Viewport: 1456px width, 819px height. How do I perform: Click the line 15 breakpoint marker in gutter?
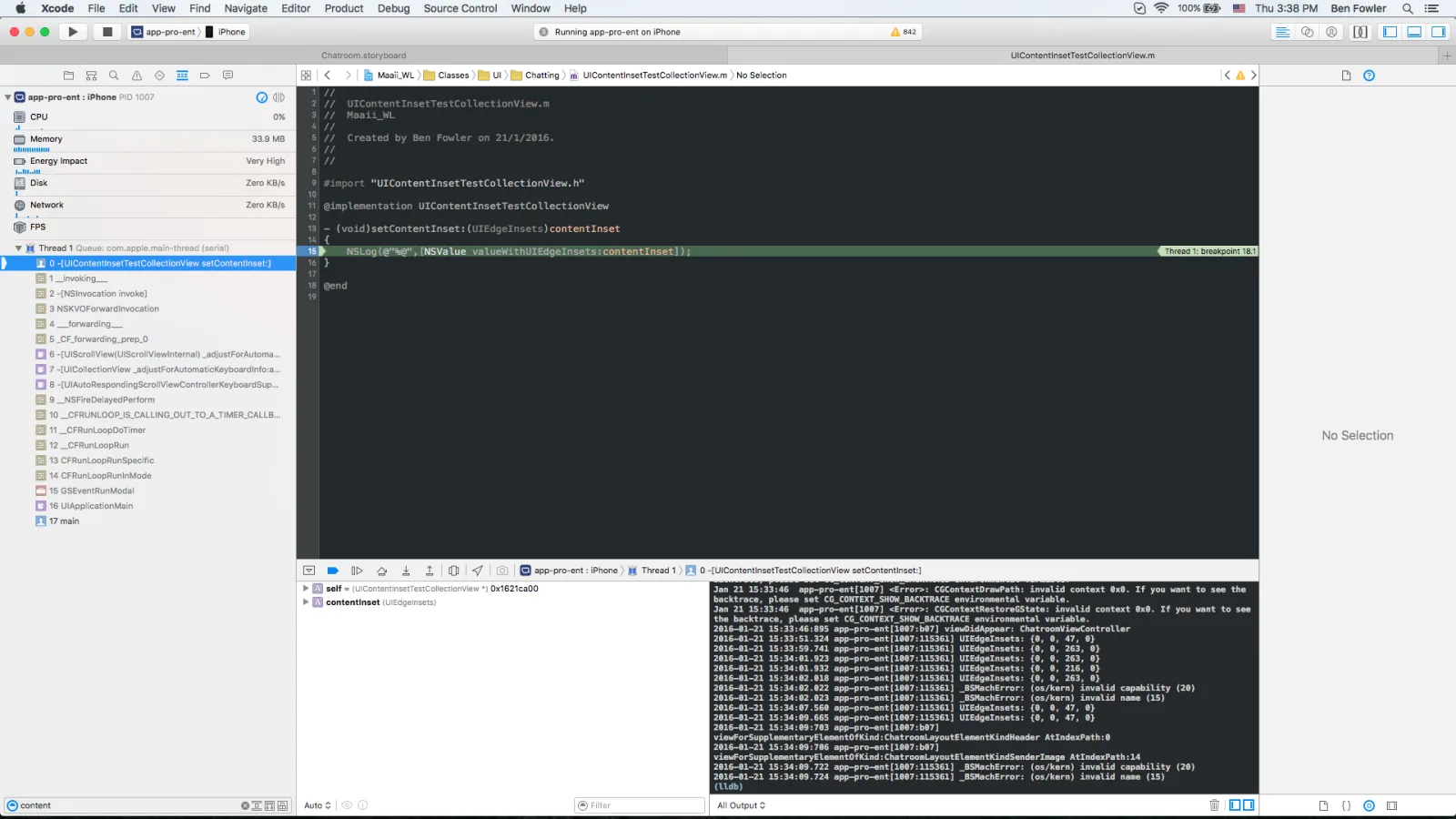tap(310, 251)
